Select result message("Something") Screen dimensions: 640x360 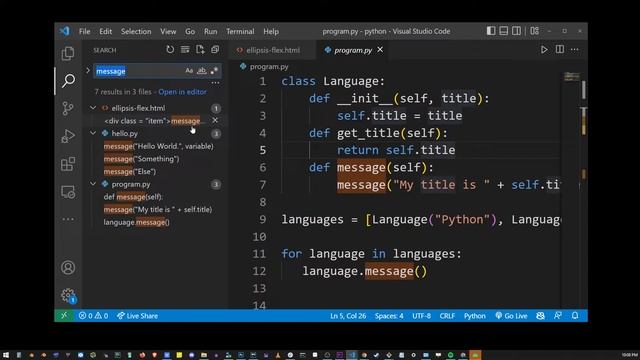[x=141, y=159]
